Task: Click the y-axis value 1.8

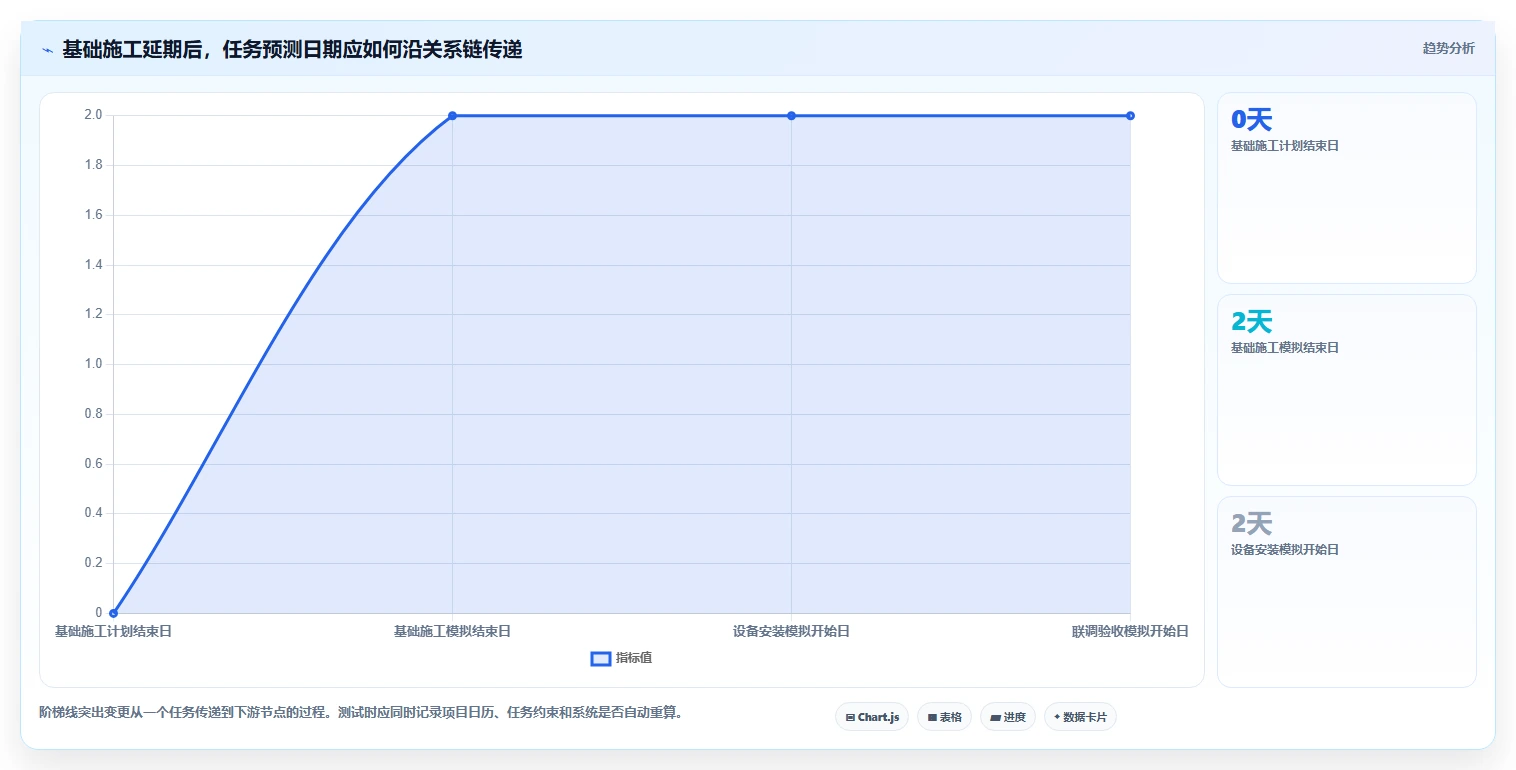Action: tap(93, 165)
